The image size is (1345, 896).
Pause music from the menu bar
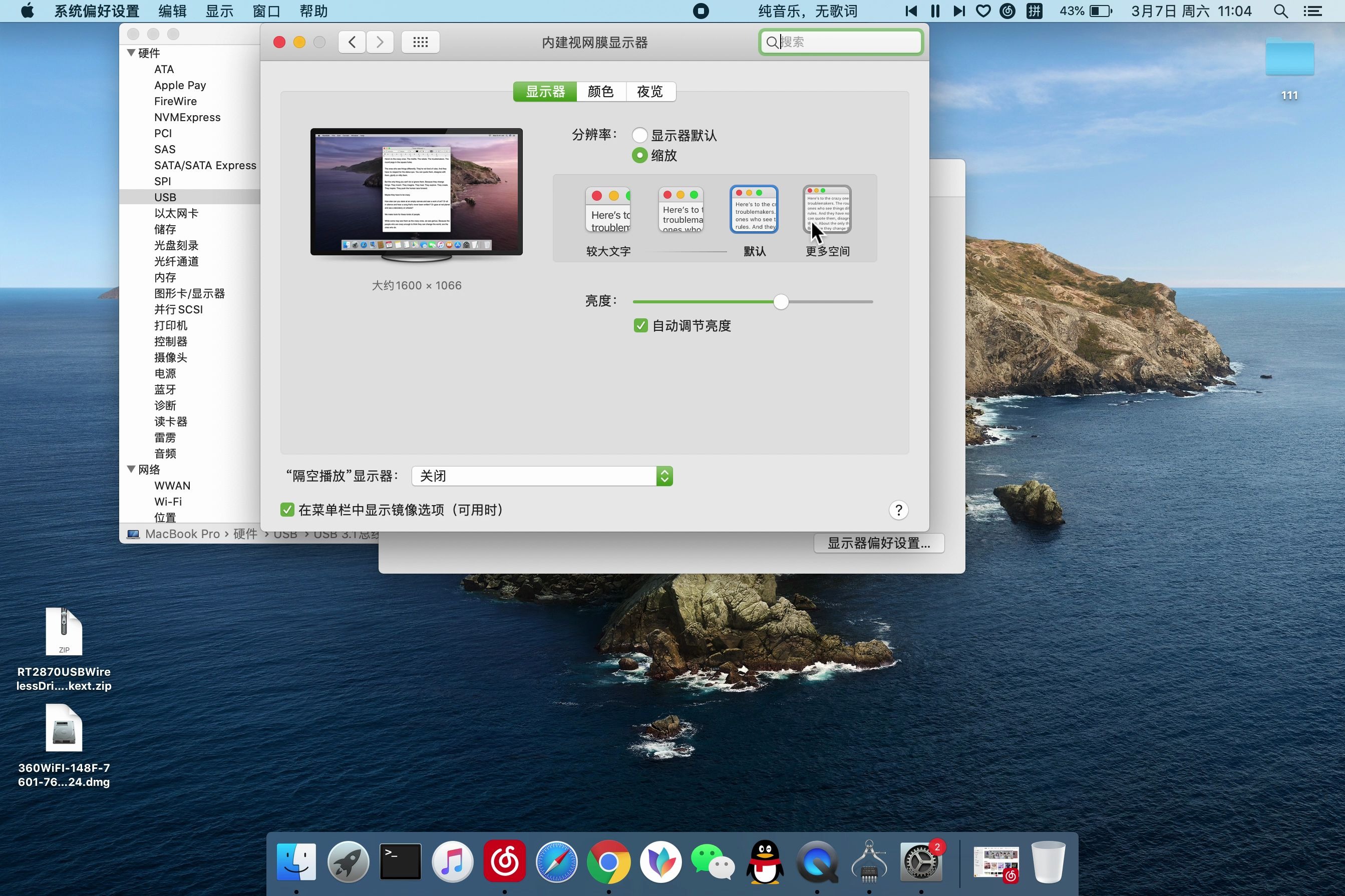tap(935, 11)
